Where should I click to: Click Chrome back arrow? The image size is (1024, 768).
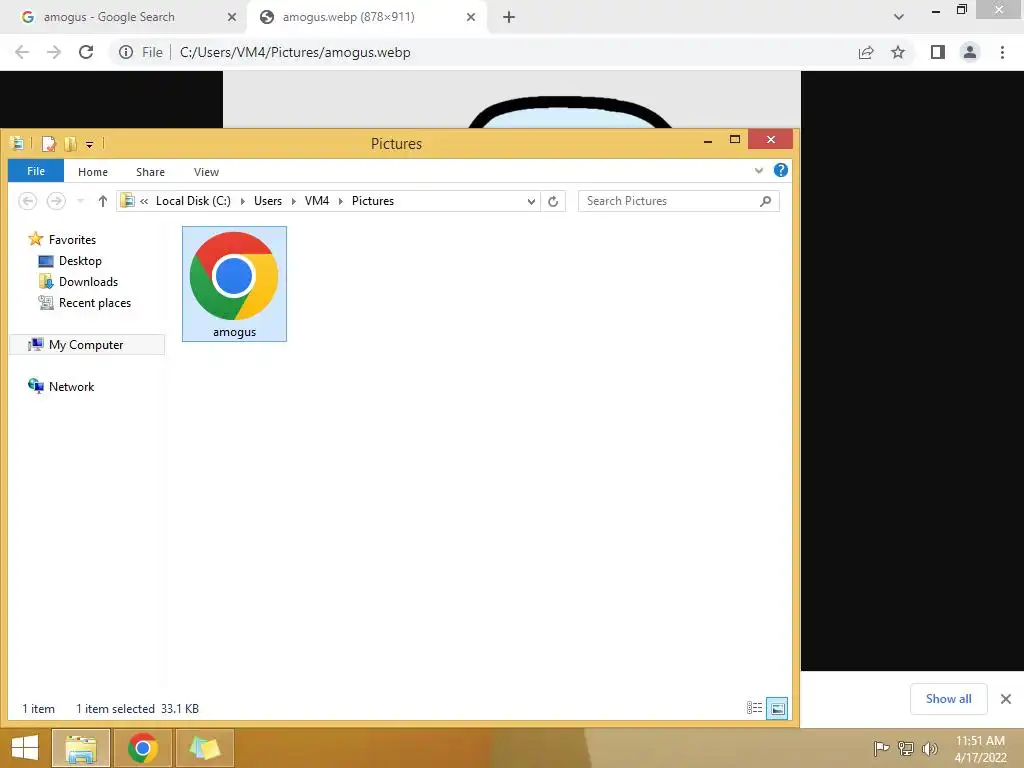(x=22, y=52)
